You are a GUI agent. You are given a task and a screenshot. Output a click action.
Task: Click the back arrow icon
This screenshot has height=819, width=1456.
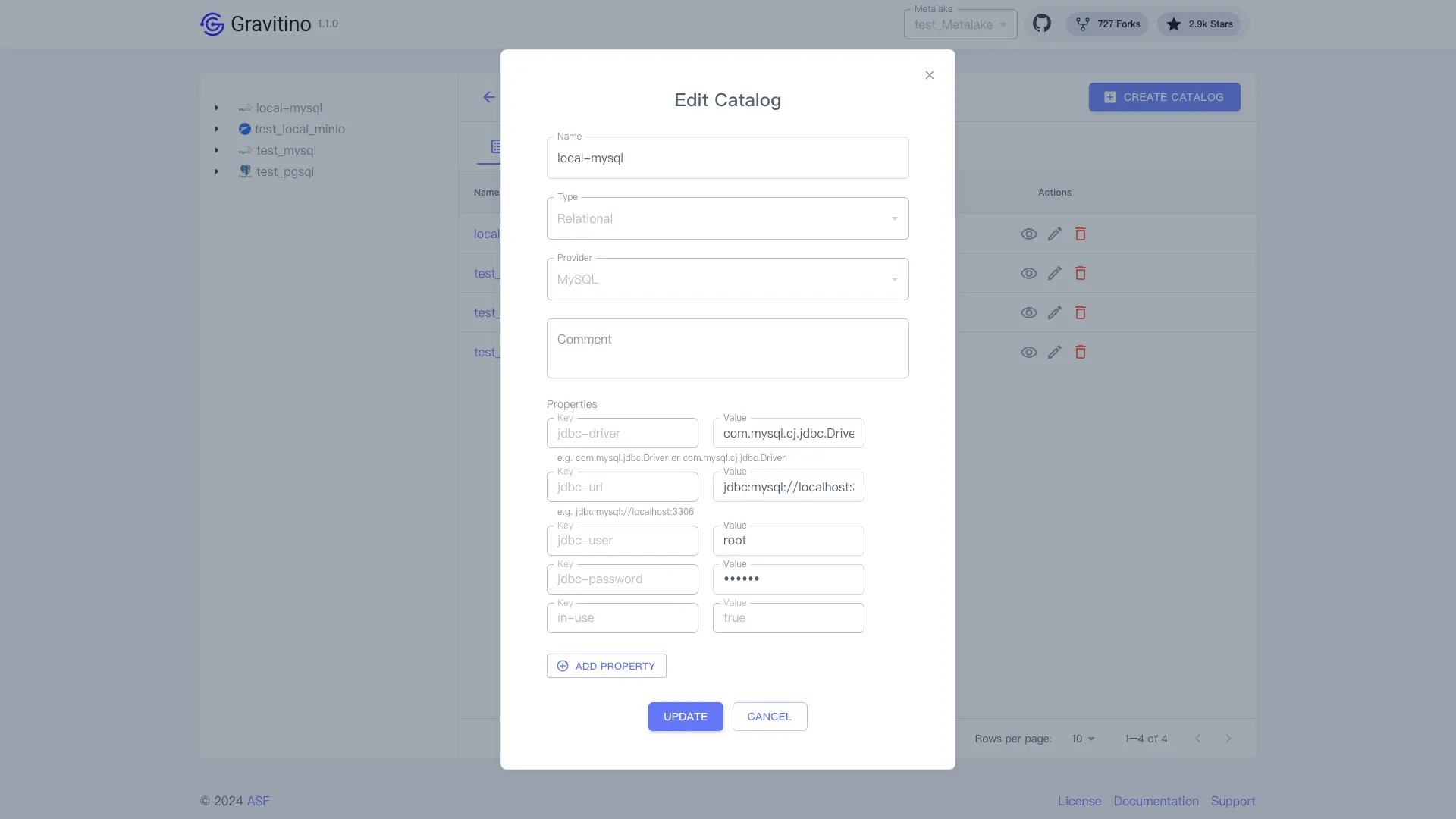click(489, 97)
